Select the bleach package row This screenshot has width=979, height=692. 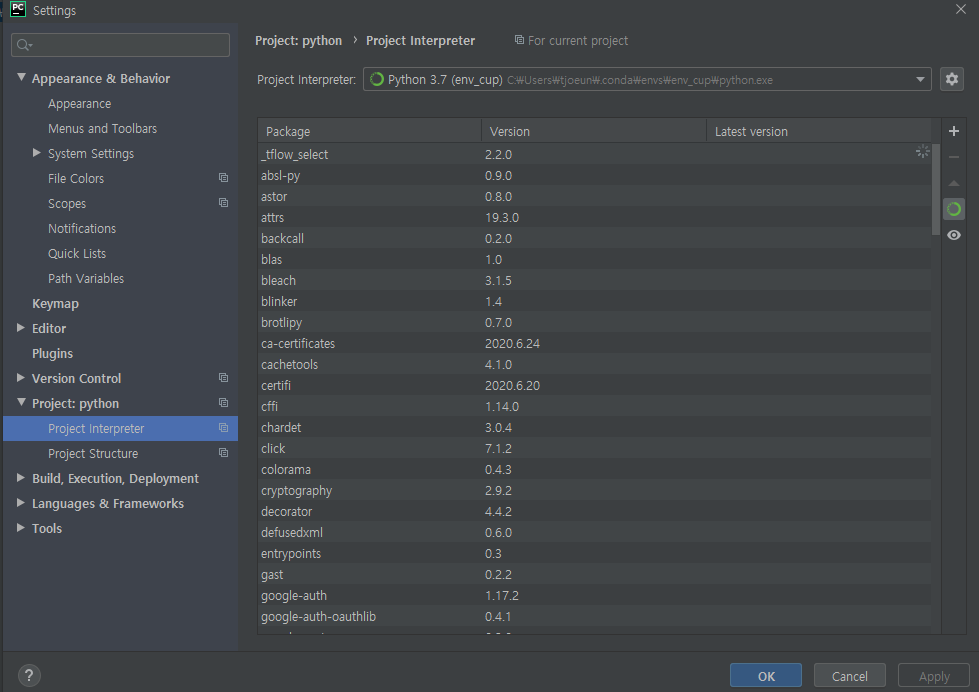[x=594, y=280]
